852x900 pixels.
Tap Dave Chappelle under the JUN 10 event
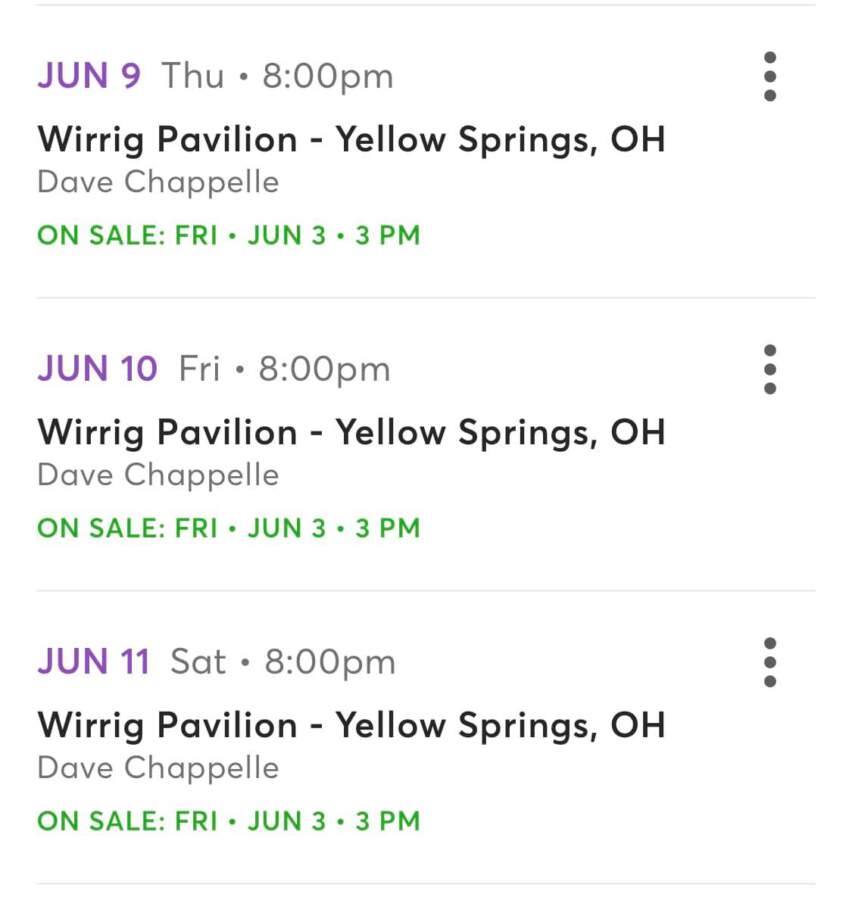[x=158, y=475]
